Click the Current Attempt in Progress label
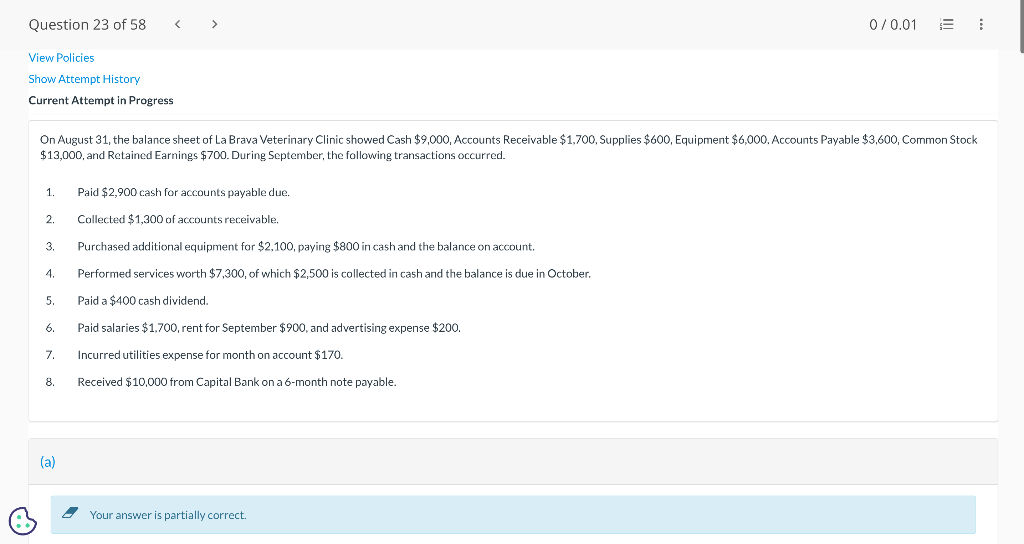The width and height of the screenshot is (1024, 544). pos(101,101)
